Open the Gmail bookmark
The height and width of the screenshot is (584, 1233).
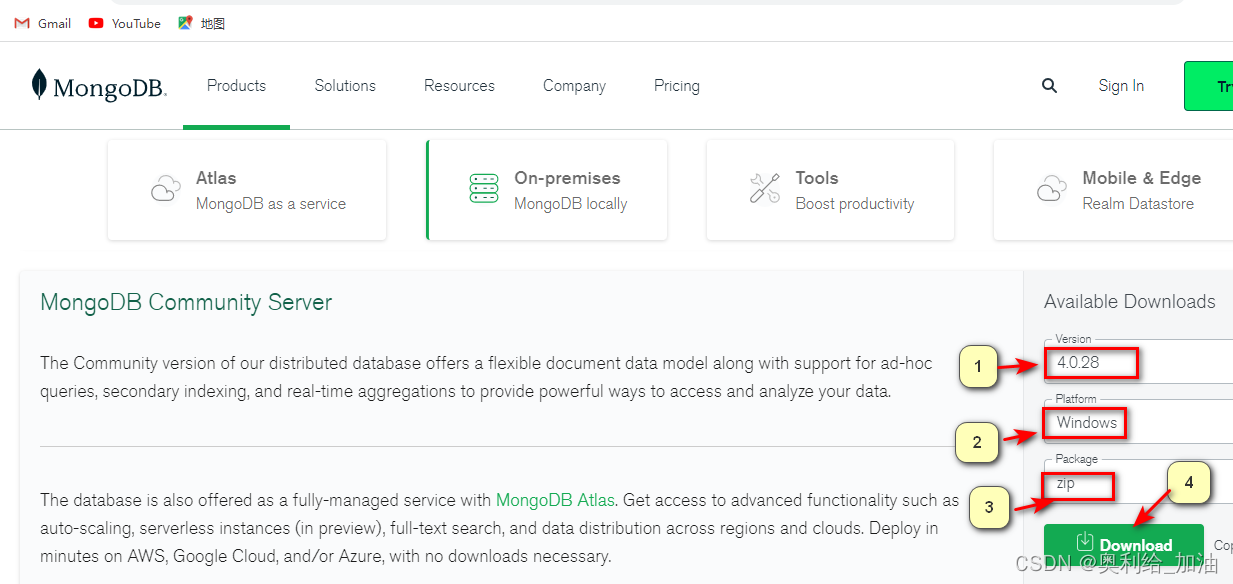(43, 23)
